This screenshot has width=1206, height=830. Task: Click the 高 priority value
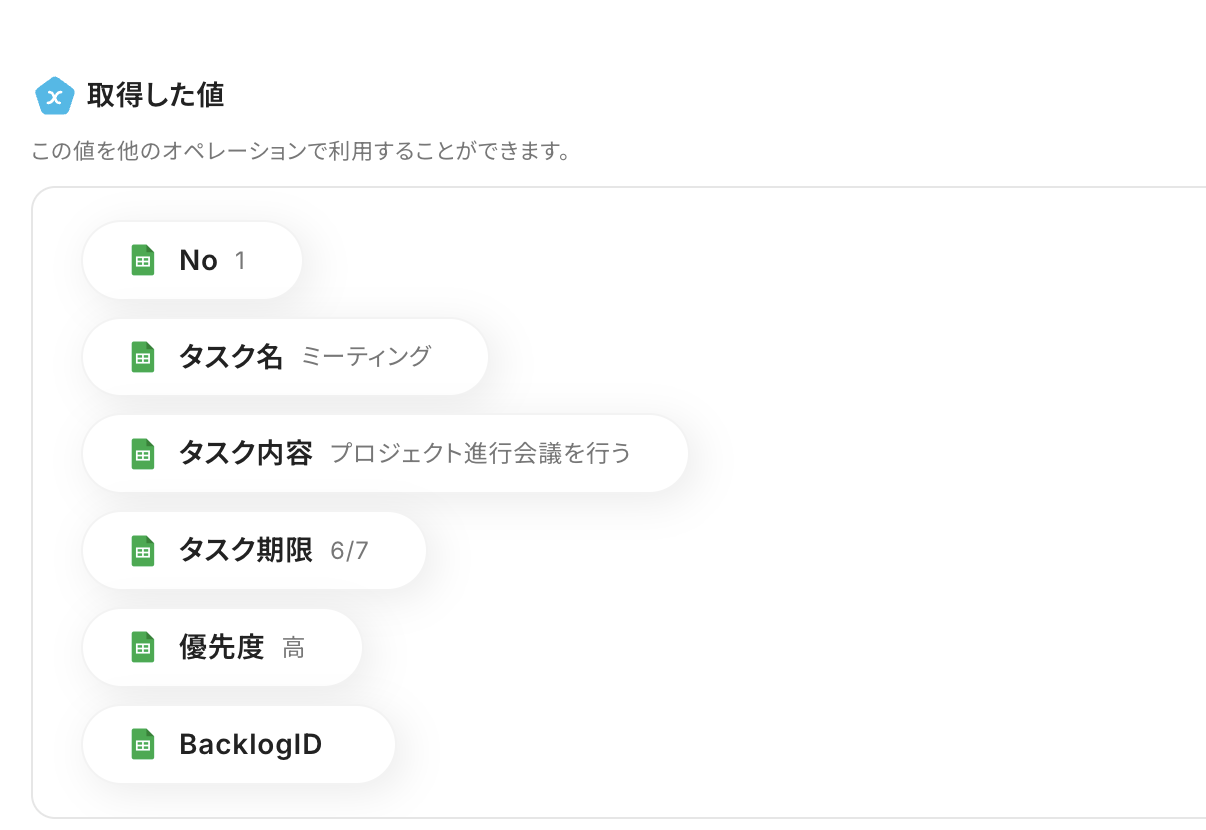click(x=293, y=648)
